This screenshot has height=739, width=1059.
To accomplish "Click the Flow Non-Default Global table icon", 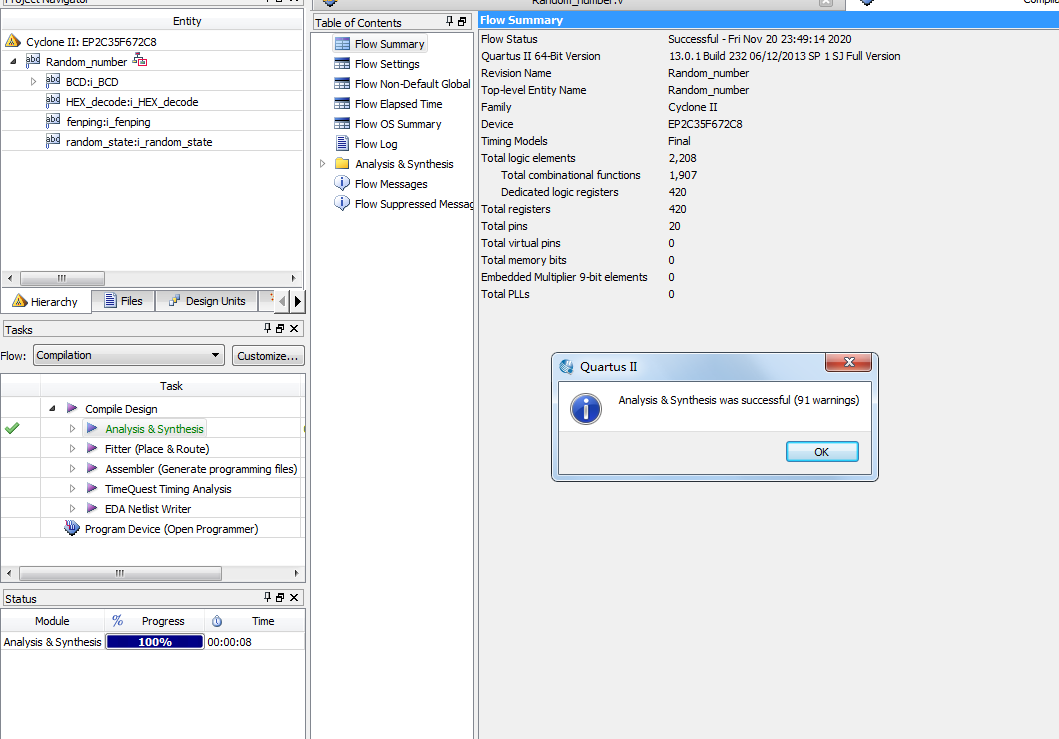I will point(342,84).
